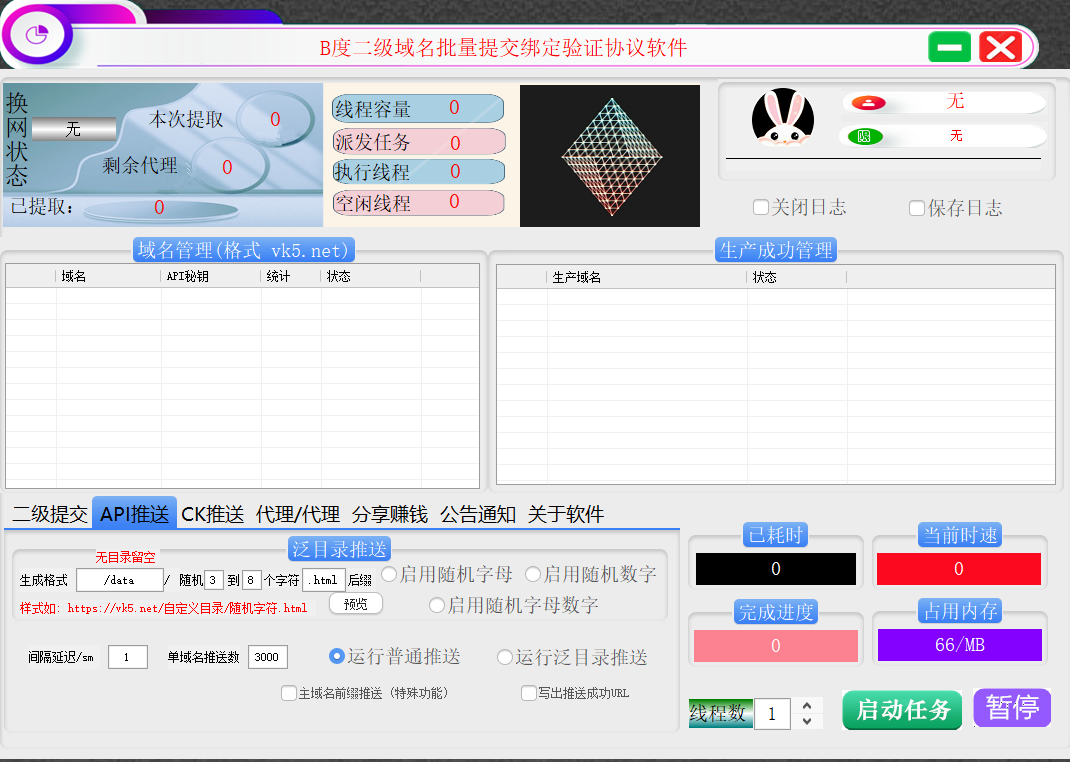Click the 单域名推送数 input field
The image size is (1070, 762).
[x=268, y=657]
